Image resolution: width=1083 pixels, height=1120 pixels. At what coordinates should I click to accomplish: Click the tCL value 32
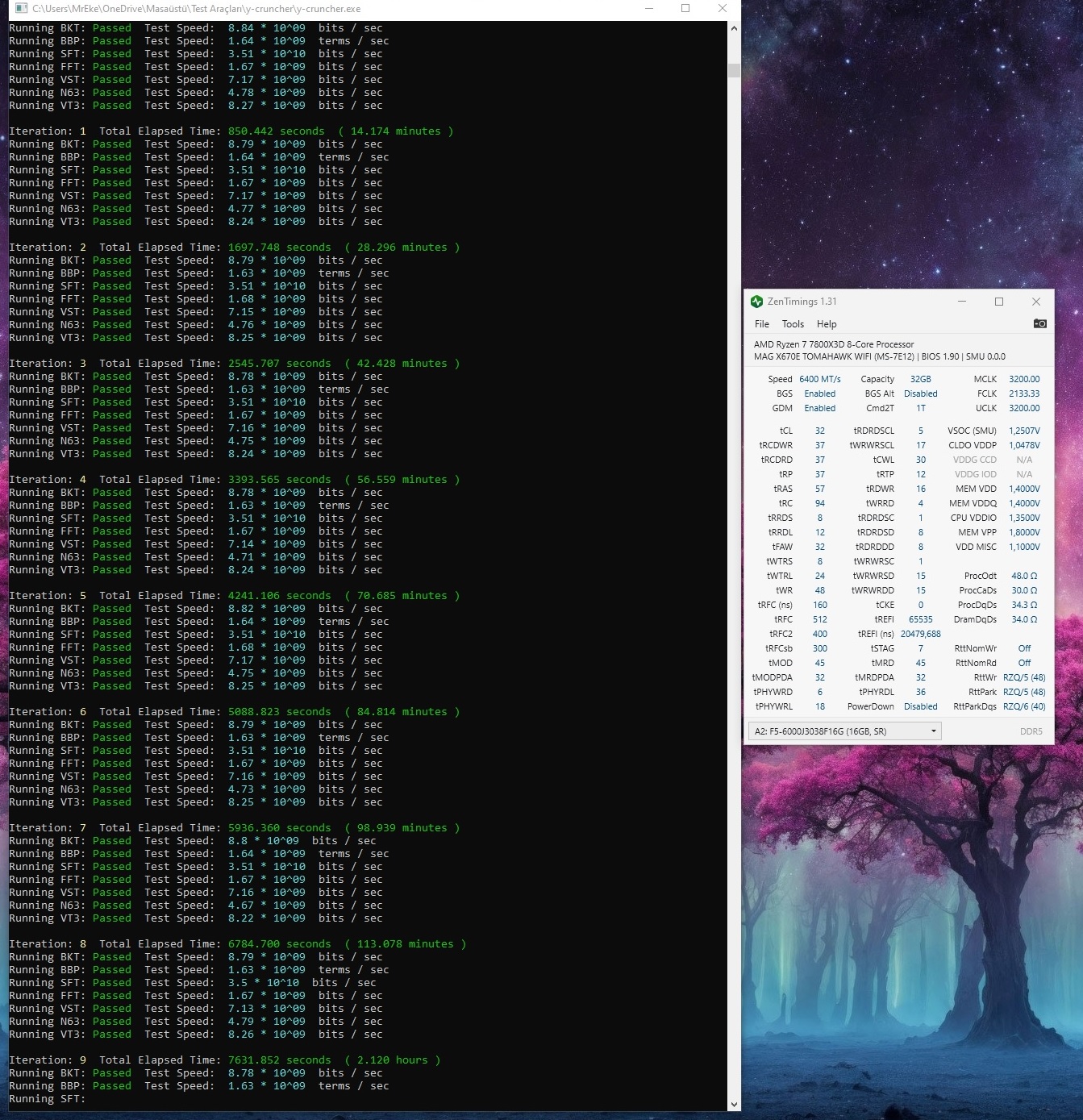[x=820, y=431]
